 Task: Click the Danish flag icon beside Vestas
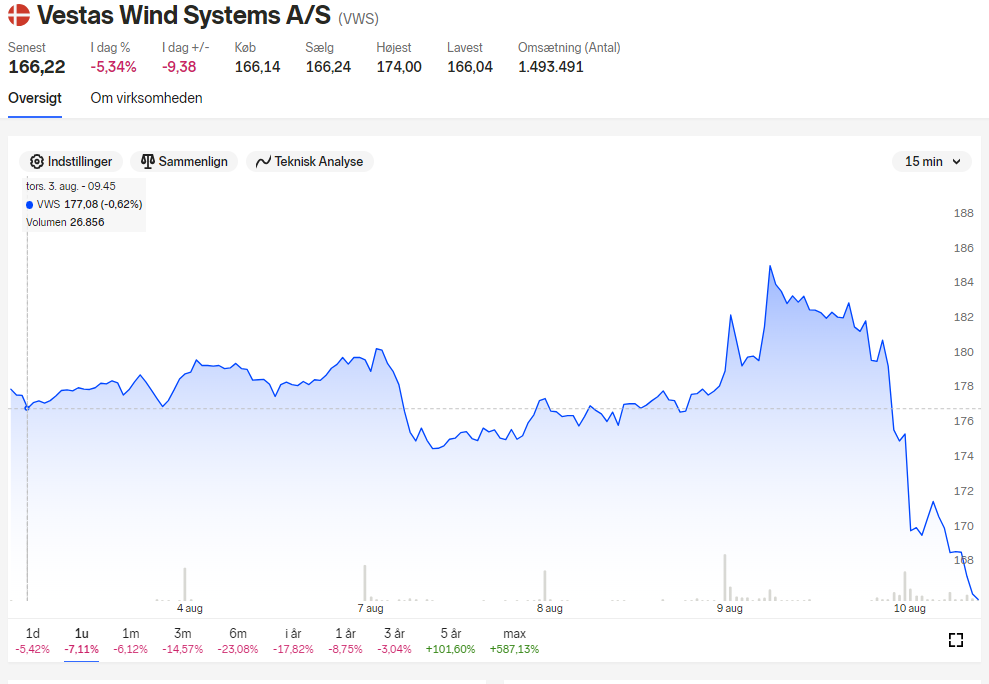(x=19, y=15)
